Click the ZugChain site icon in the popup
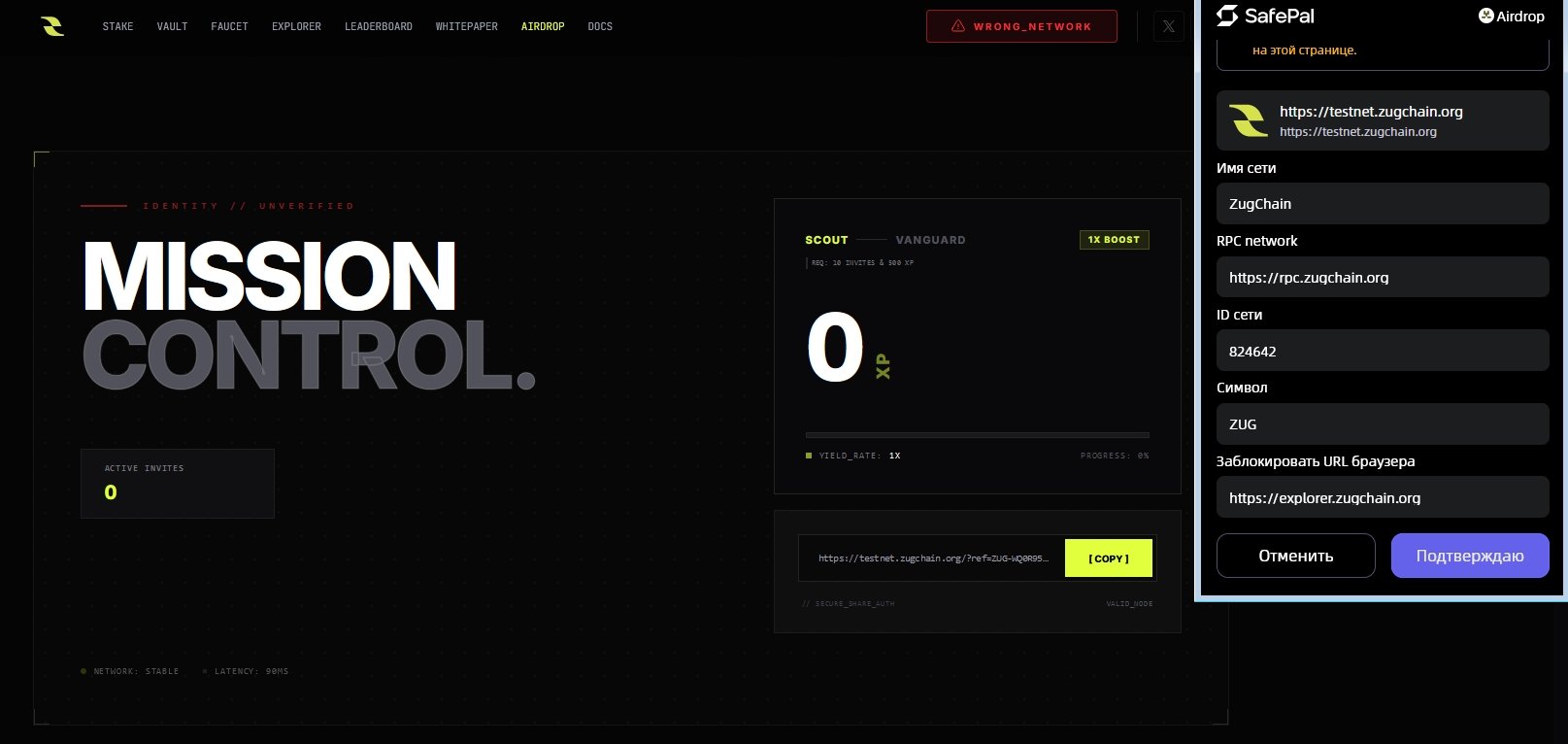Screen dimensions: 1568x744 point(1248,120)
